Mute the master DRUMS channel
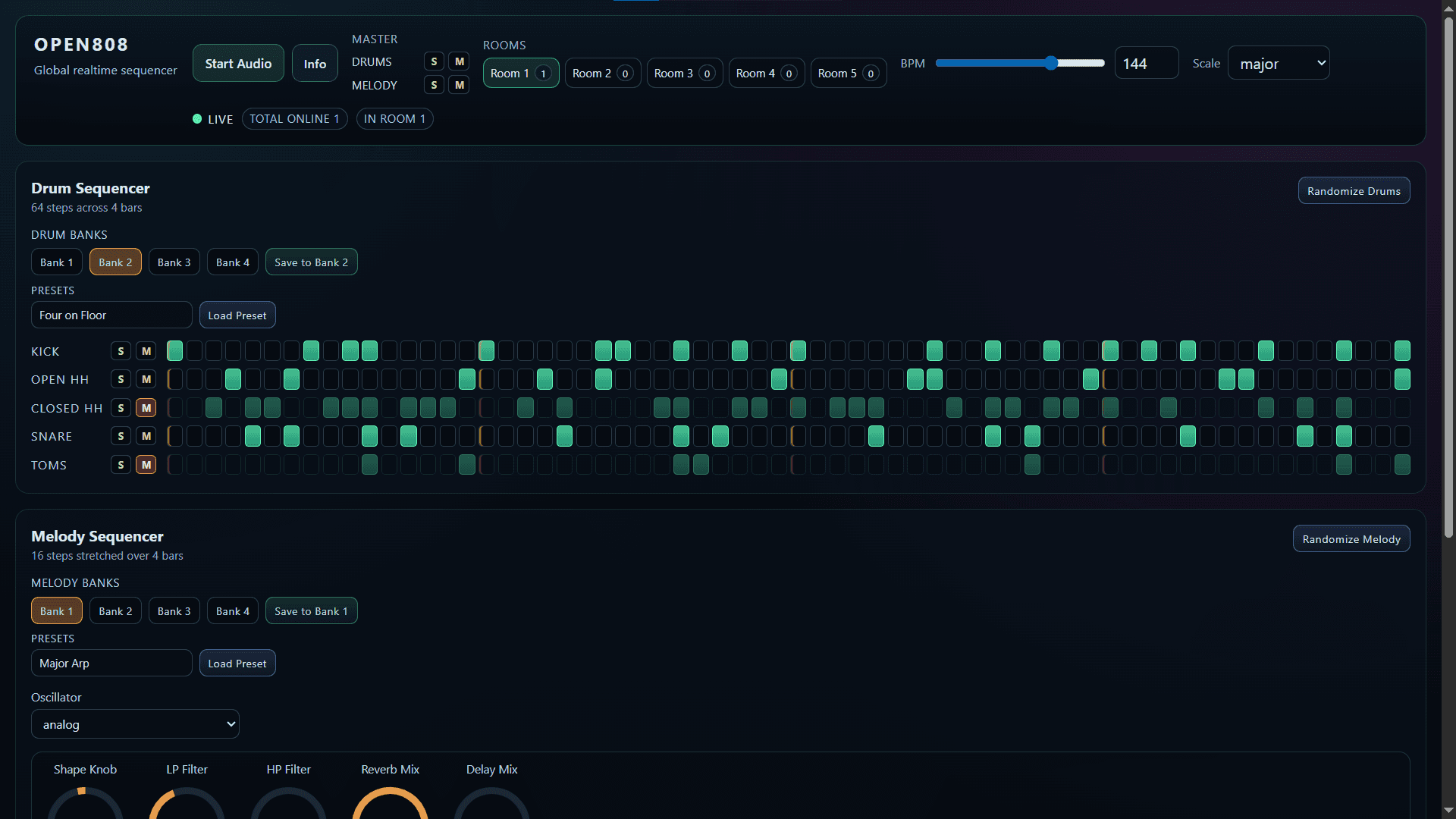Image resolution: width=1456 pixels, height=819 pixels. click(x=460, y=61)
